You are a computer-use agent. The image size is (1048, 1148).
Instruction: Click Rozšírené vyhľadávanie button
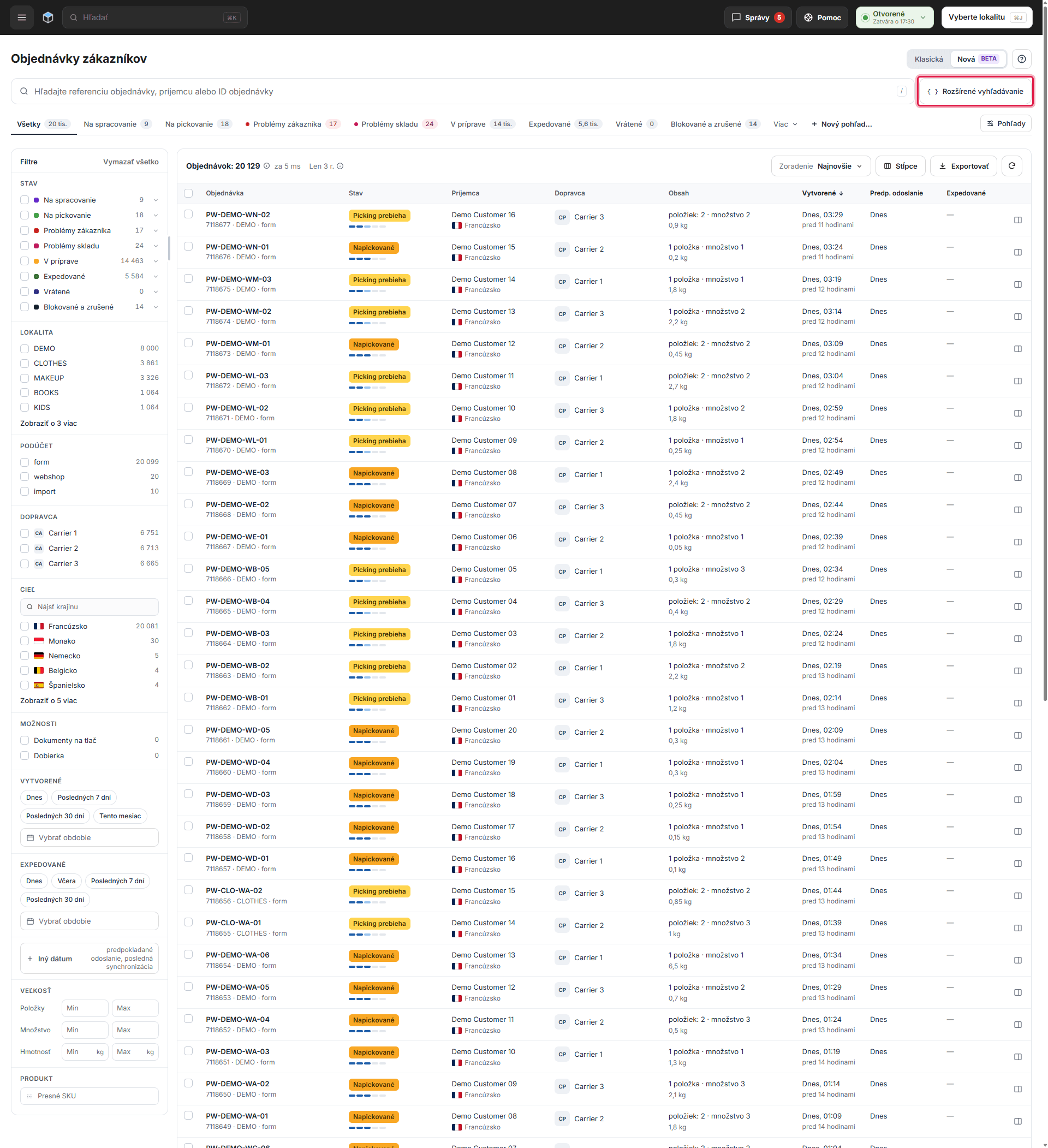(x=976, y=92)
